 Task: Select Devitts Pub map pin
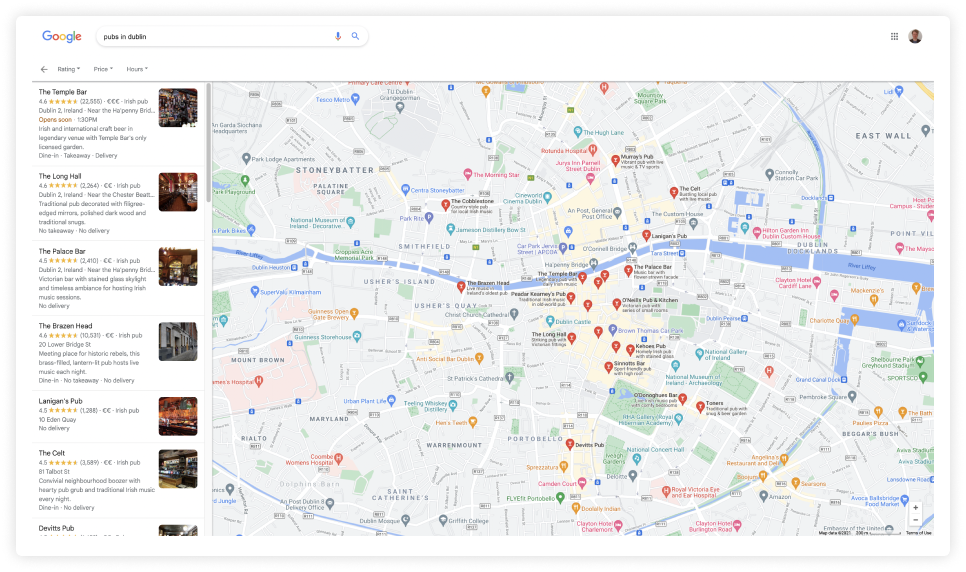click(570, 444)
